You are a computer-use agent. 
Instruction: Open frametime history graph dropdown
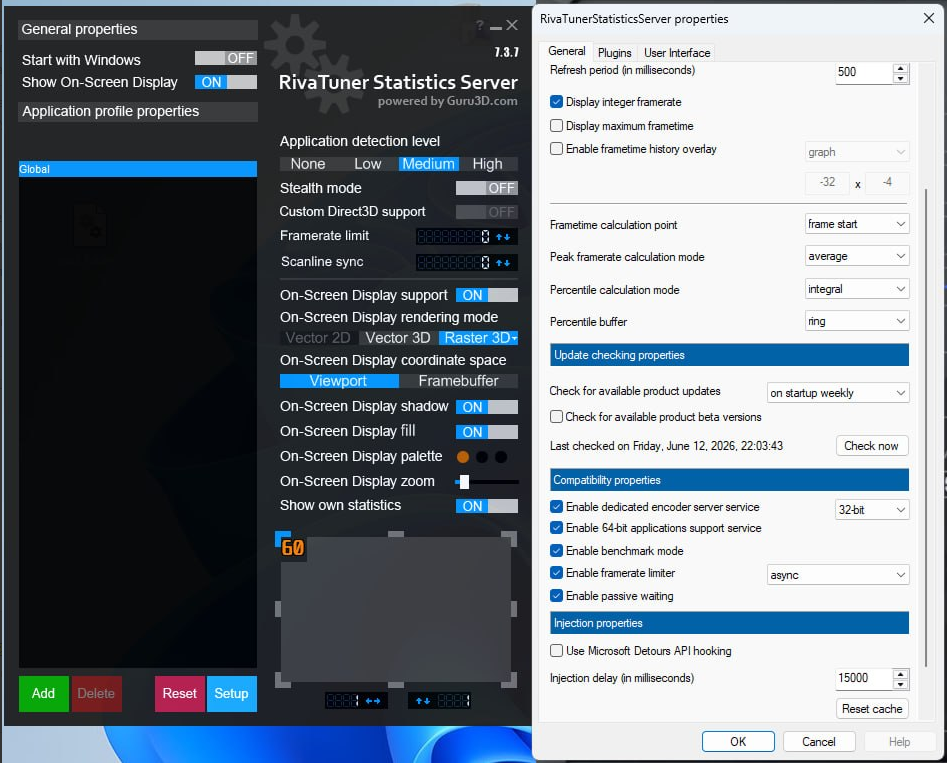pos(857,152)
